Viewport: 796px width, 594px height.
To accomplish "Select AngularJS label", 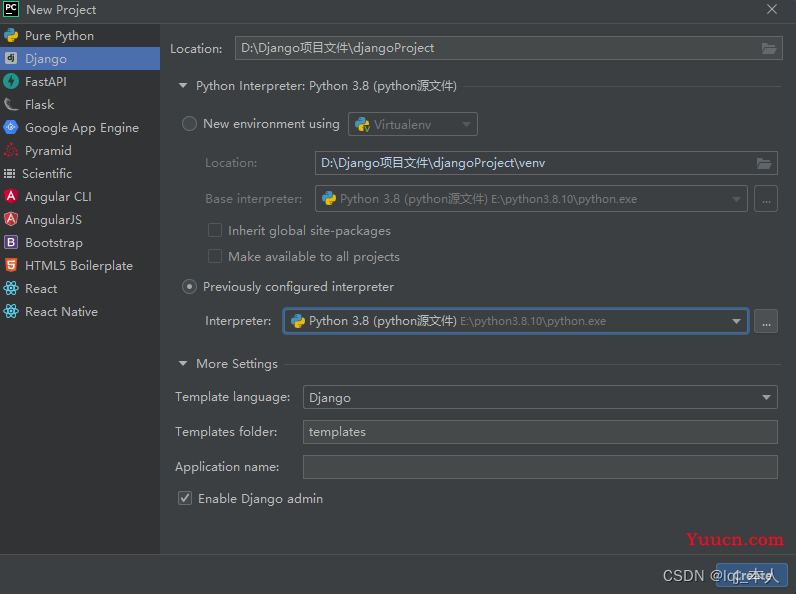I will (x=53, y=220).
